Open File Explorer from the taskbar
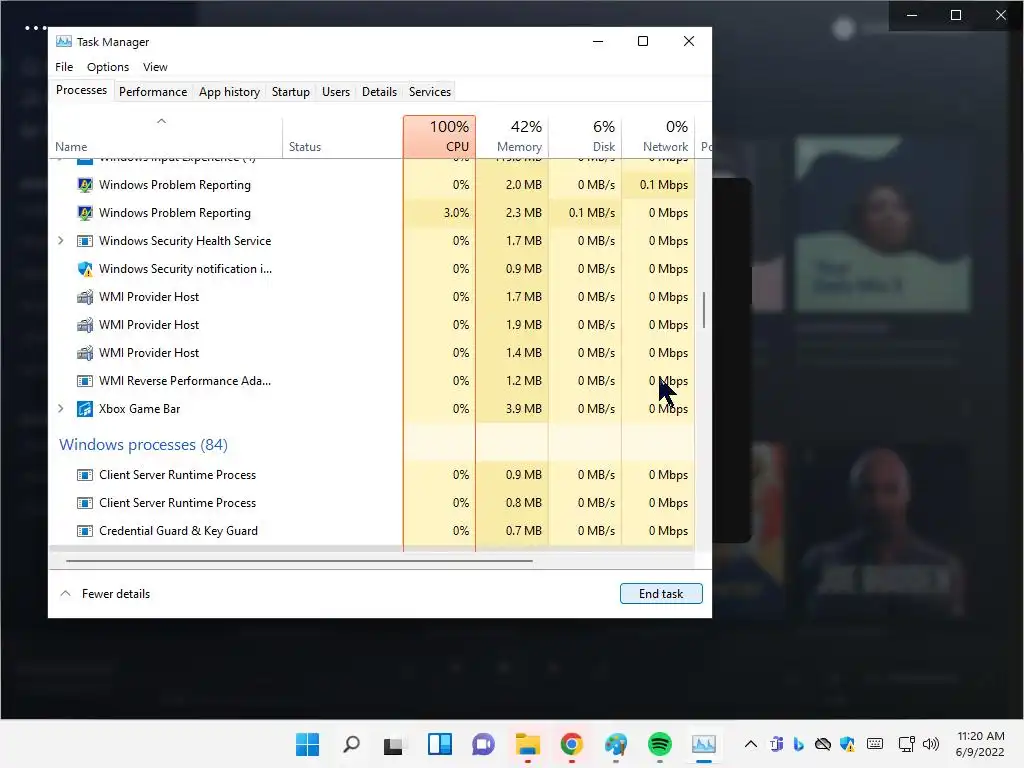Screen dimensions: 1024x768 528,744
